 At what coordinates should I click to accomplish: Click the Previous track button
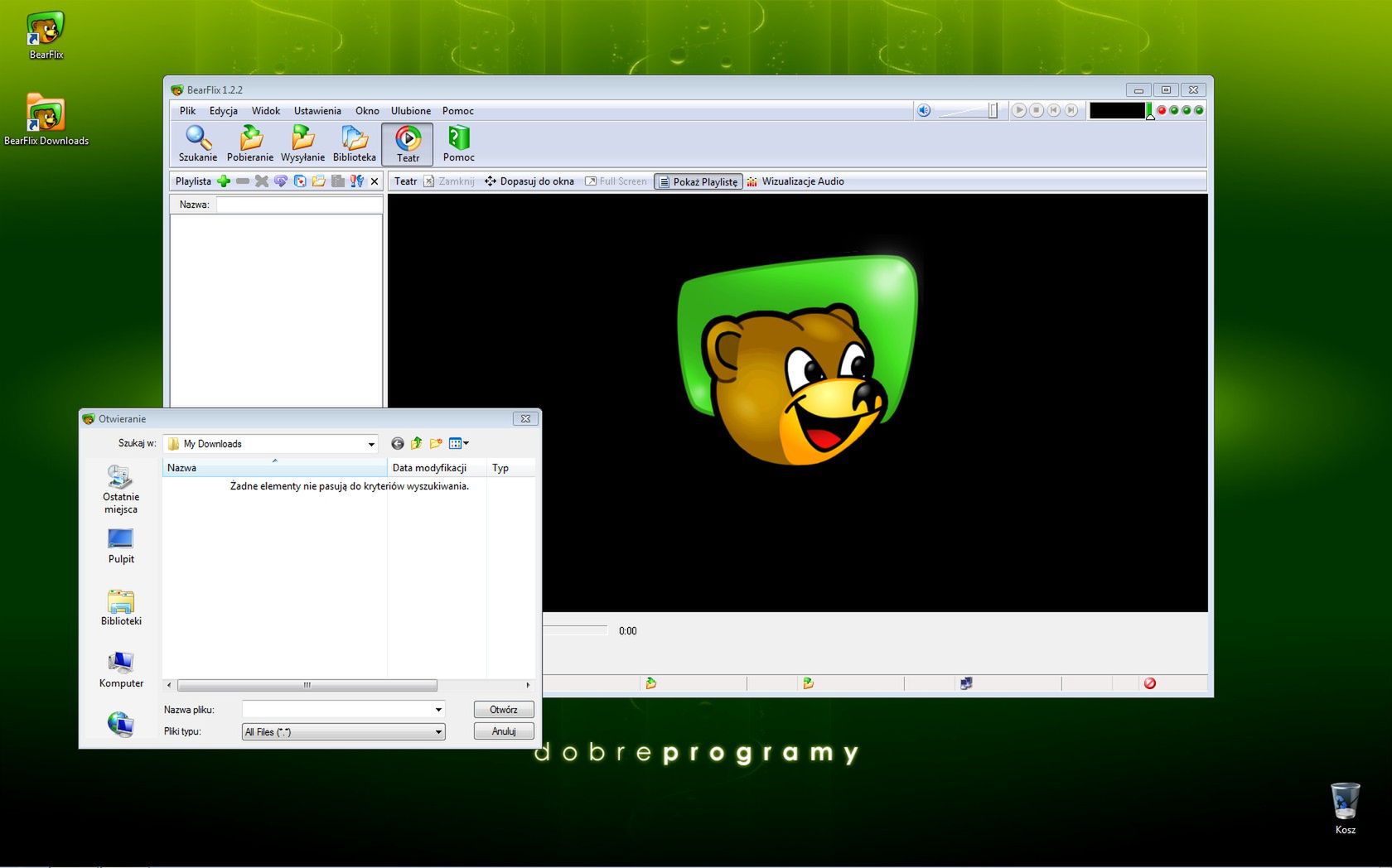click(x=1054, y=110)
